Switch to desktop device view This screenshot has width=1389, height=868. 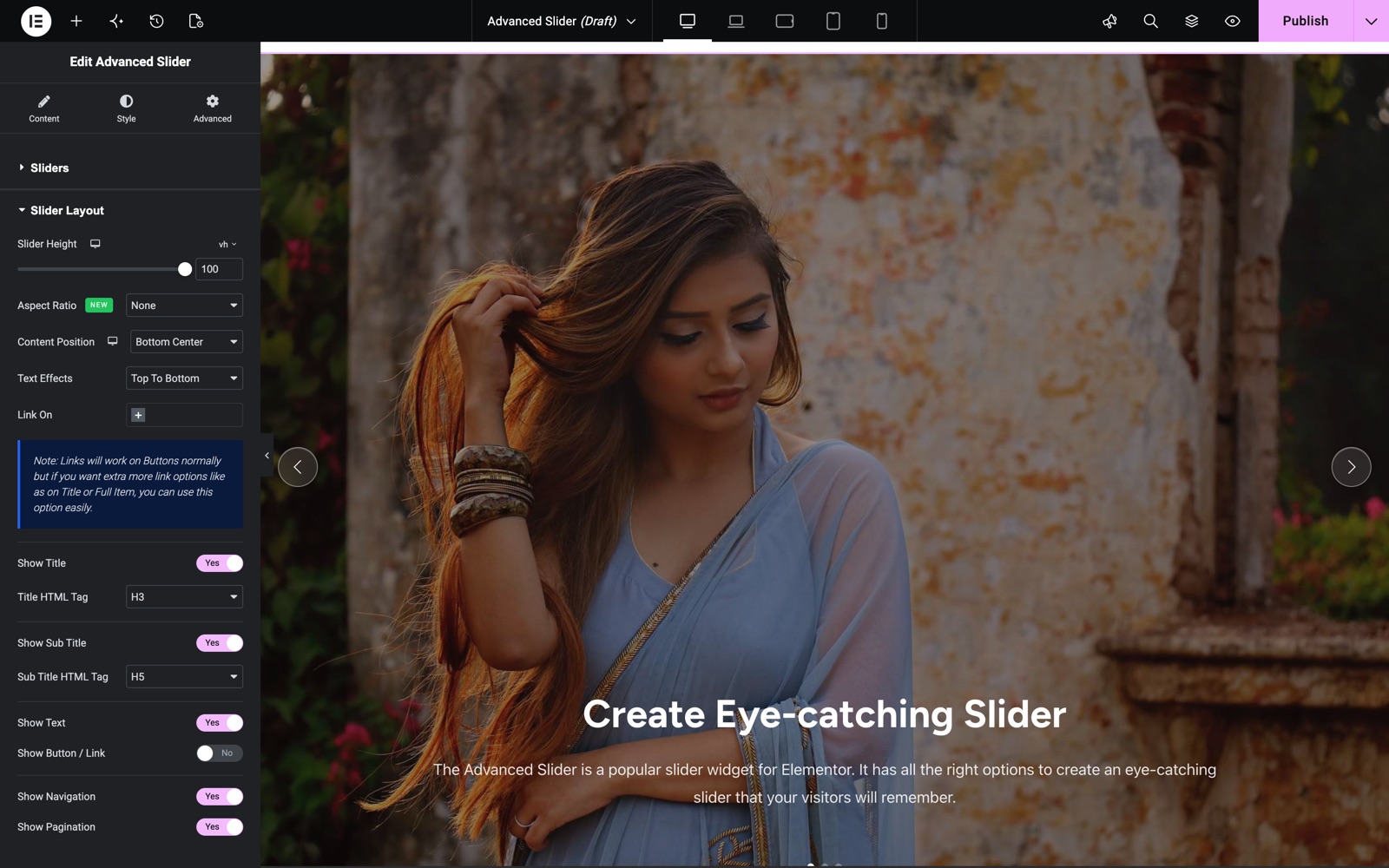(688, 21)
